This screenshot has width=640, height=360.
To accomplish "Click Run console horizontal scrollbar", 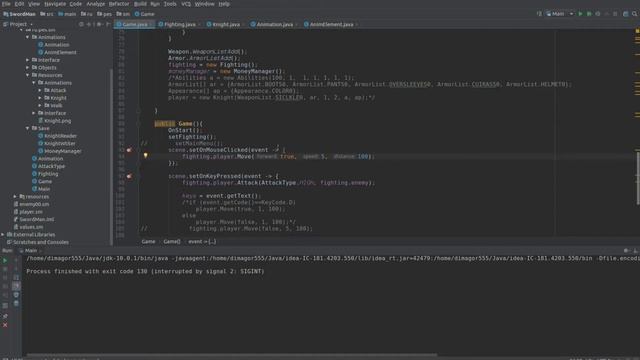I will (x=232, y=355).
